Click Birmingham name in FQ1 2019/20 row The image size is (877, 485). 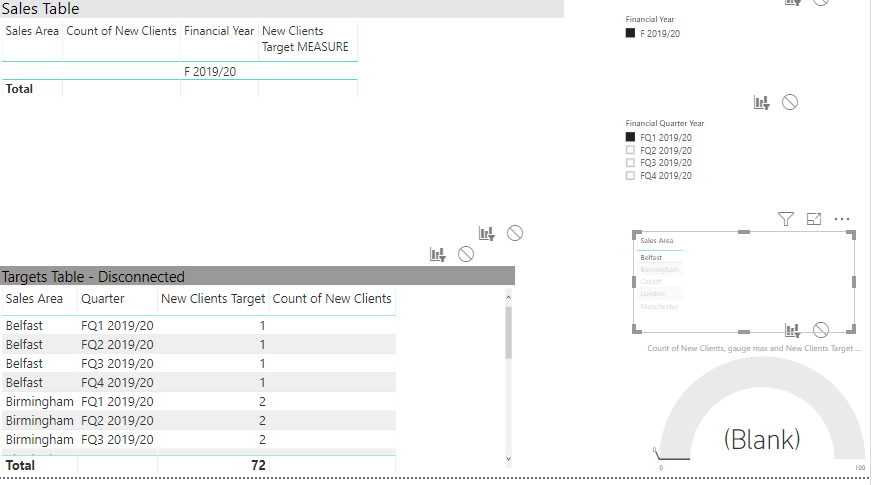[x=39, y=402]
